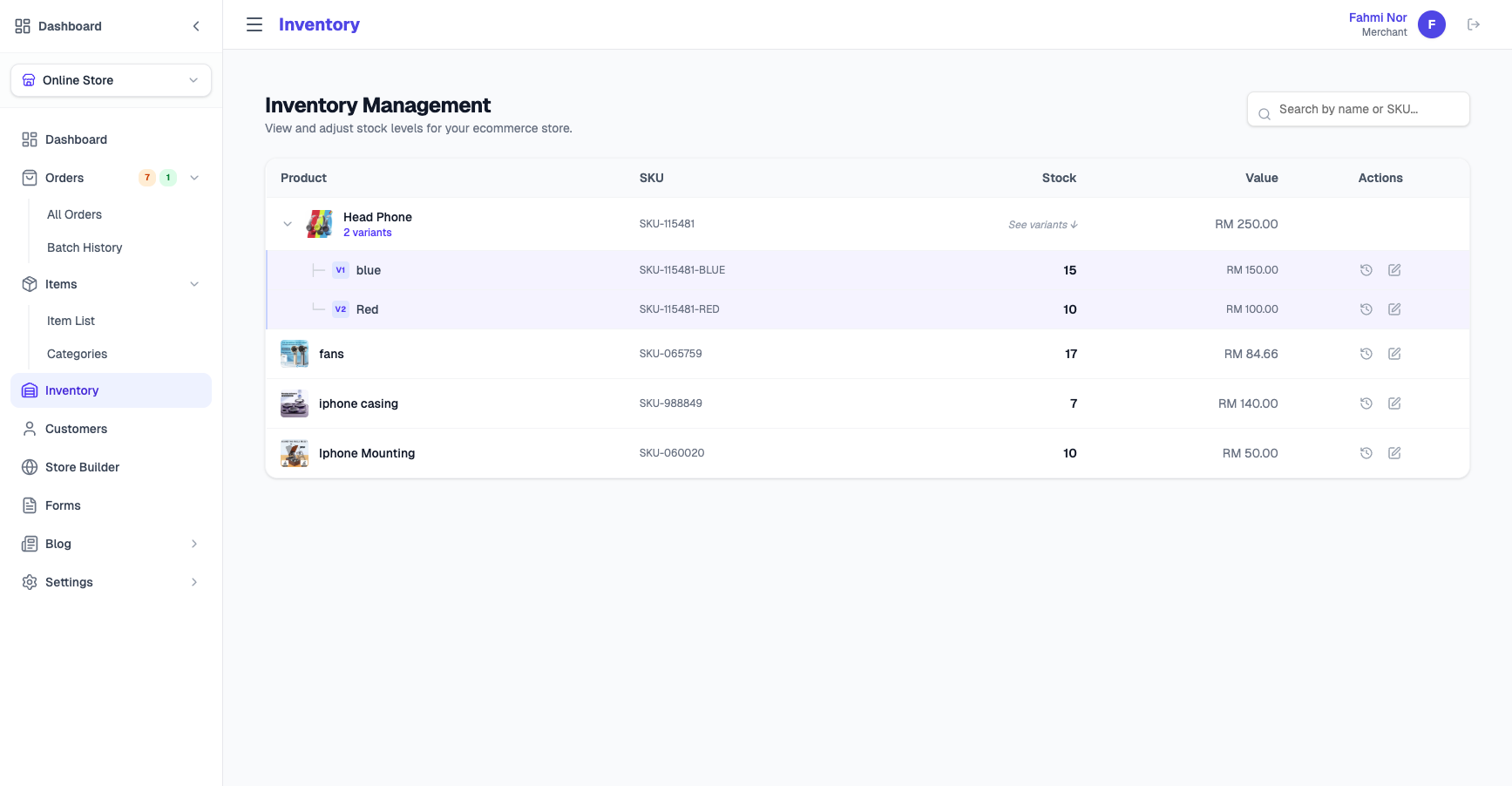
Task: Open the Online Store dropdown
Action: (x=111, y=80)
